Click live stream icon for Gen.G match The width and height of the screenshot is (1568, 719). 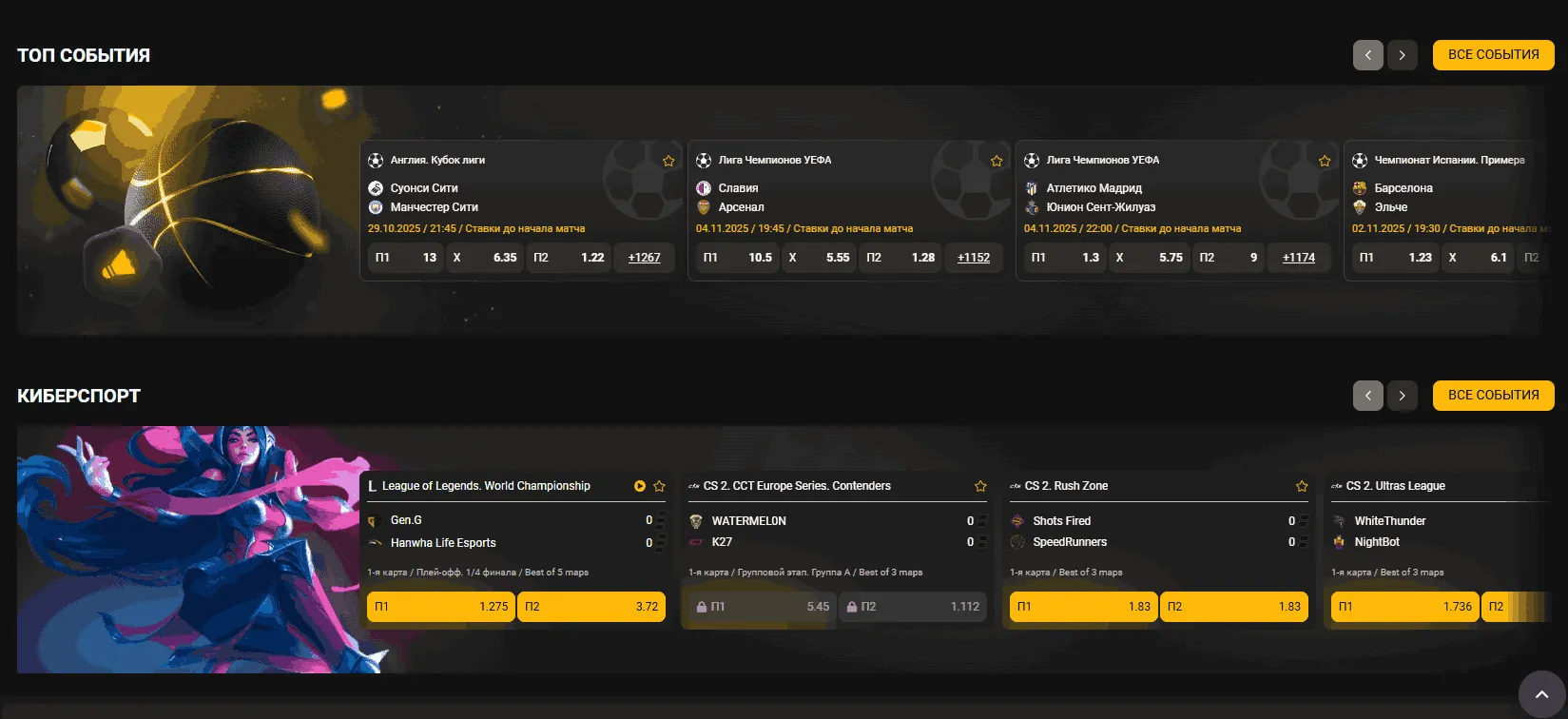coord(640,486)
